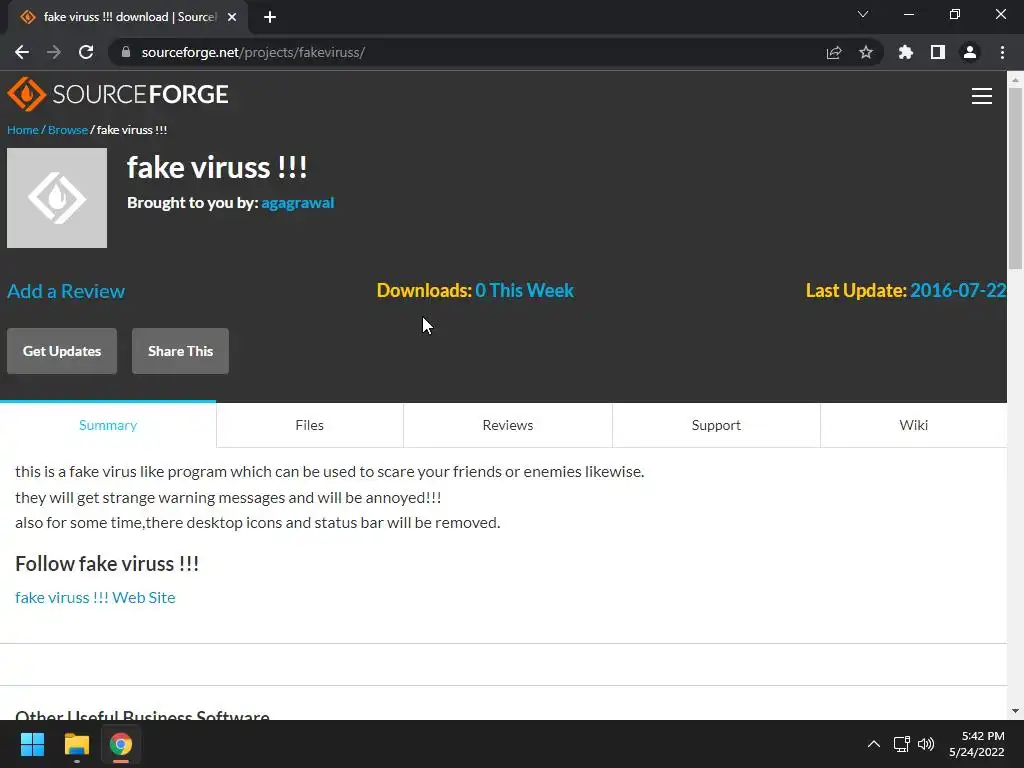The height and width of the screenshot is (768, 1024).
Task: Click the share page icon in address bar
Action: click(834, 52)
